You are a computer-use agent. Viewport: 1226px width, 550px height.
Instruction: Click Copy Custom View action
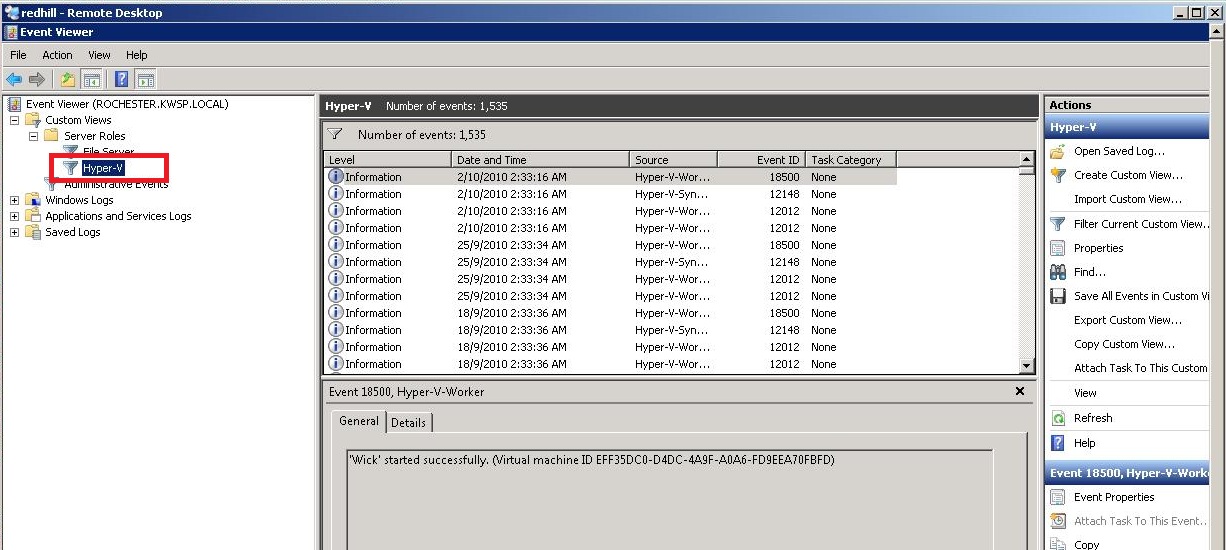pyautogui.click(x=1125, y=344)
